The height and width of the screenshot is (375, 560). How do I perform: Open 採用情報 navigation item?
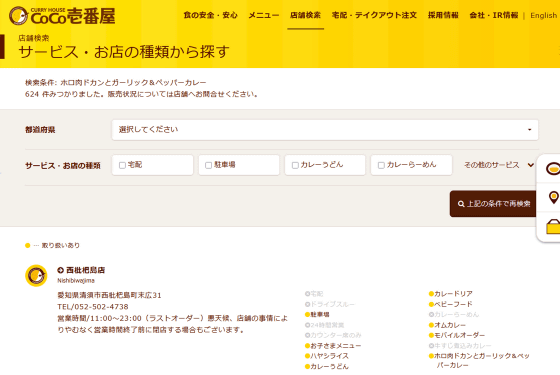click(x=443, y=15)
